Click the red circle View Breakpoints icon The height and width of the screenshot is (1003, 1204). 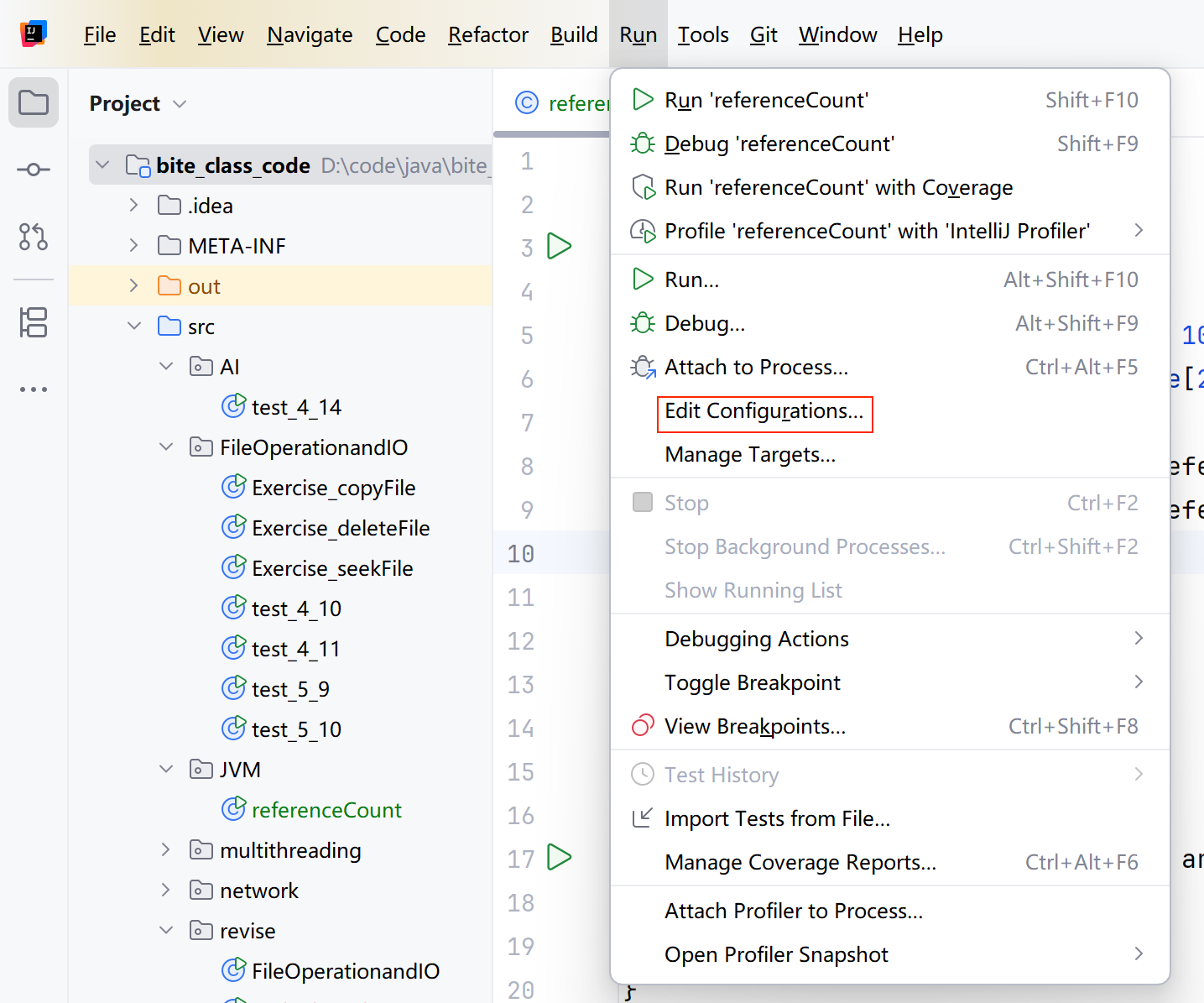pyautogui.click(x=643, y=725)
